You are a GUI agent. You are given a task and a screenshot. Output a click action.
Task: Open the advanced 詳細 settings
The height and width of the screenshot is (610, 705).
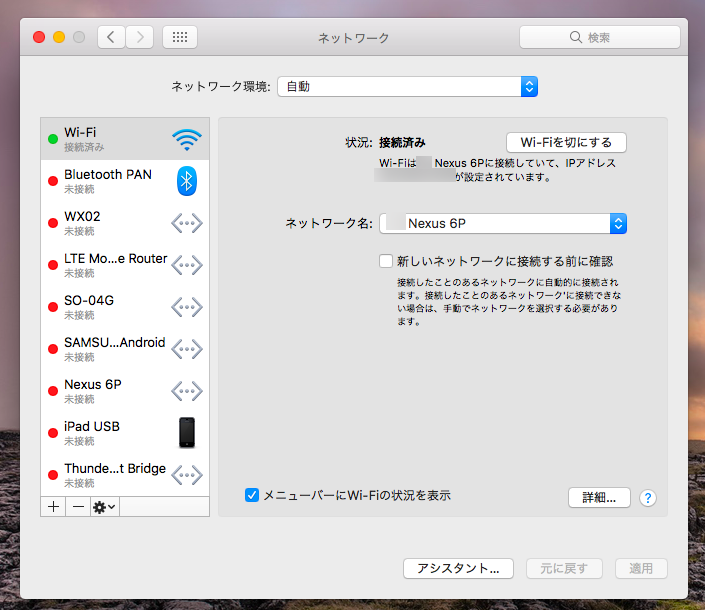(x=599, y=497)
